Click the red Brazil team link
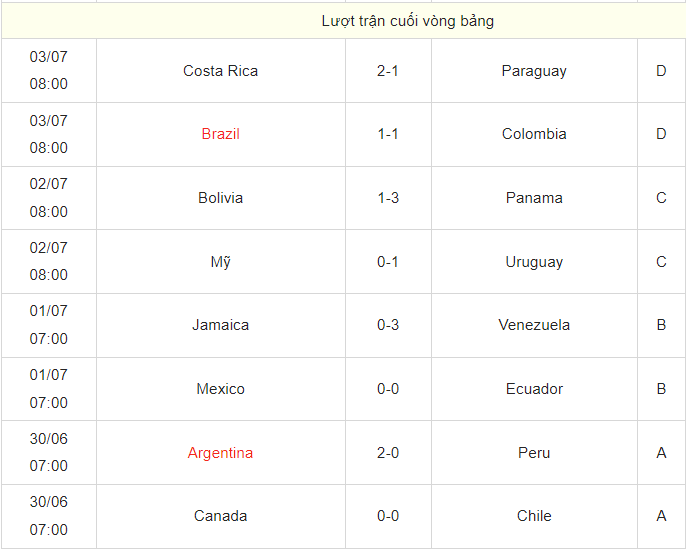Viewport: 686px width, 549px height. pos(220,134)
